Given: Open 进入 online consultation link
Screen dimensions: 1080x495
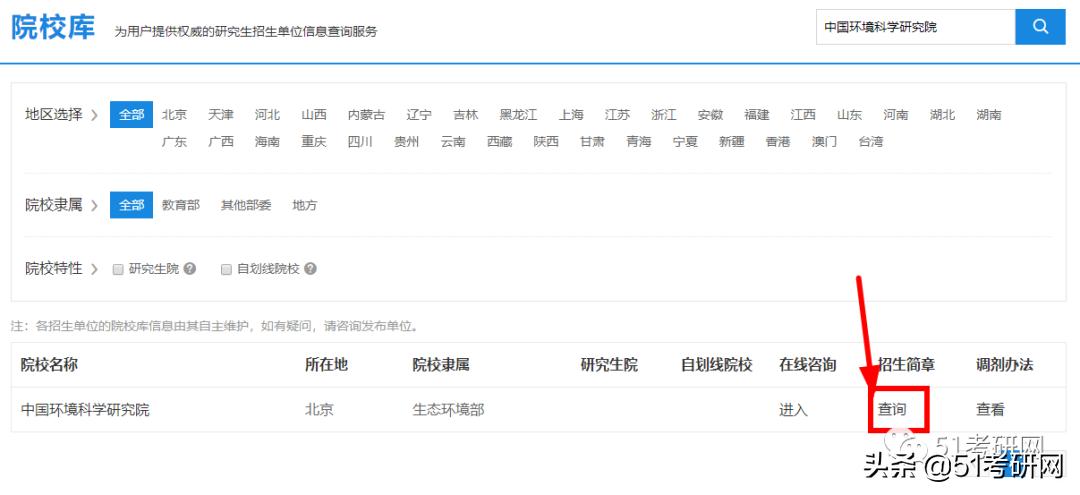Looking at the screenshot, I should pos(793,410).
